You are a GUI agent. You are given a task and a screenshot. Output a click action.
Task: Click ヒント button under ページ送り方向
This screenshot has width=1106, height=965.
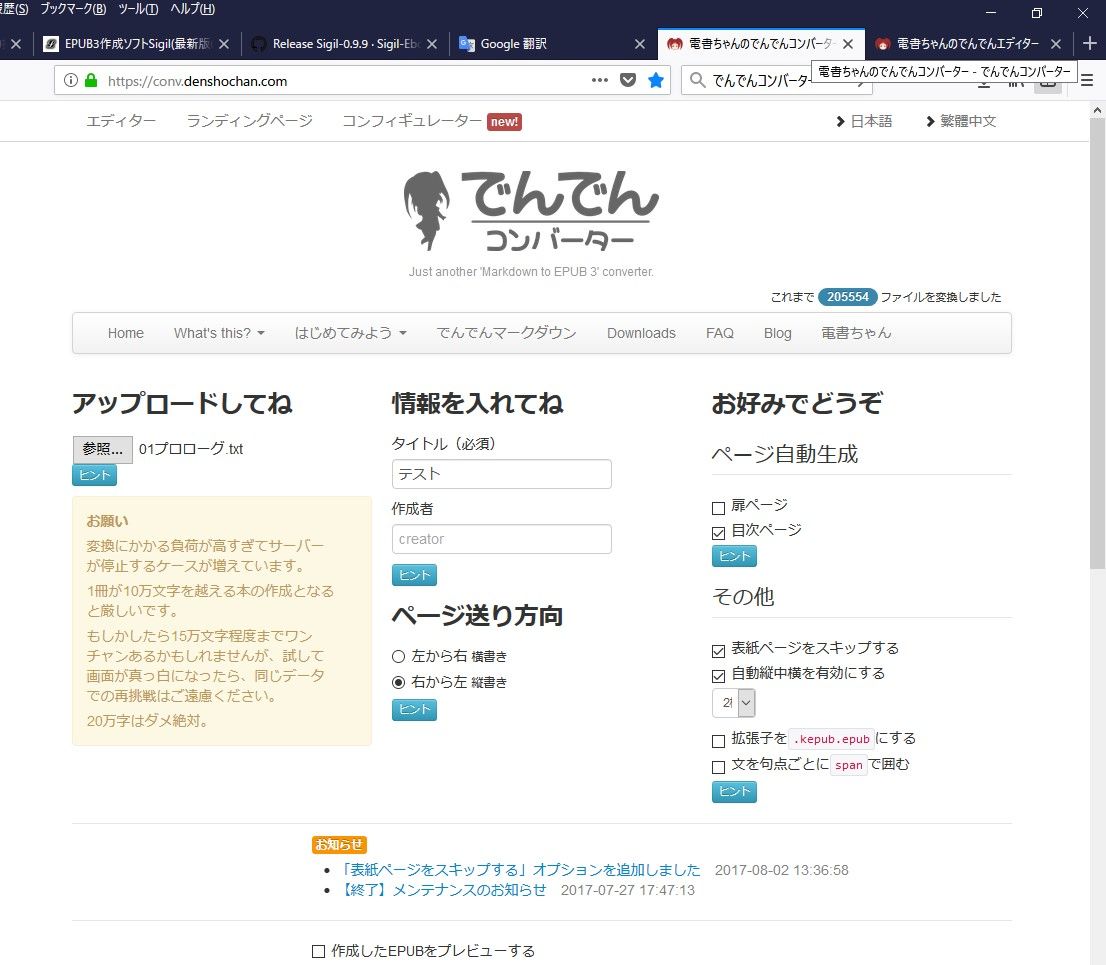coord(414,710)
